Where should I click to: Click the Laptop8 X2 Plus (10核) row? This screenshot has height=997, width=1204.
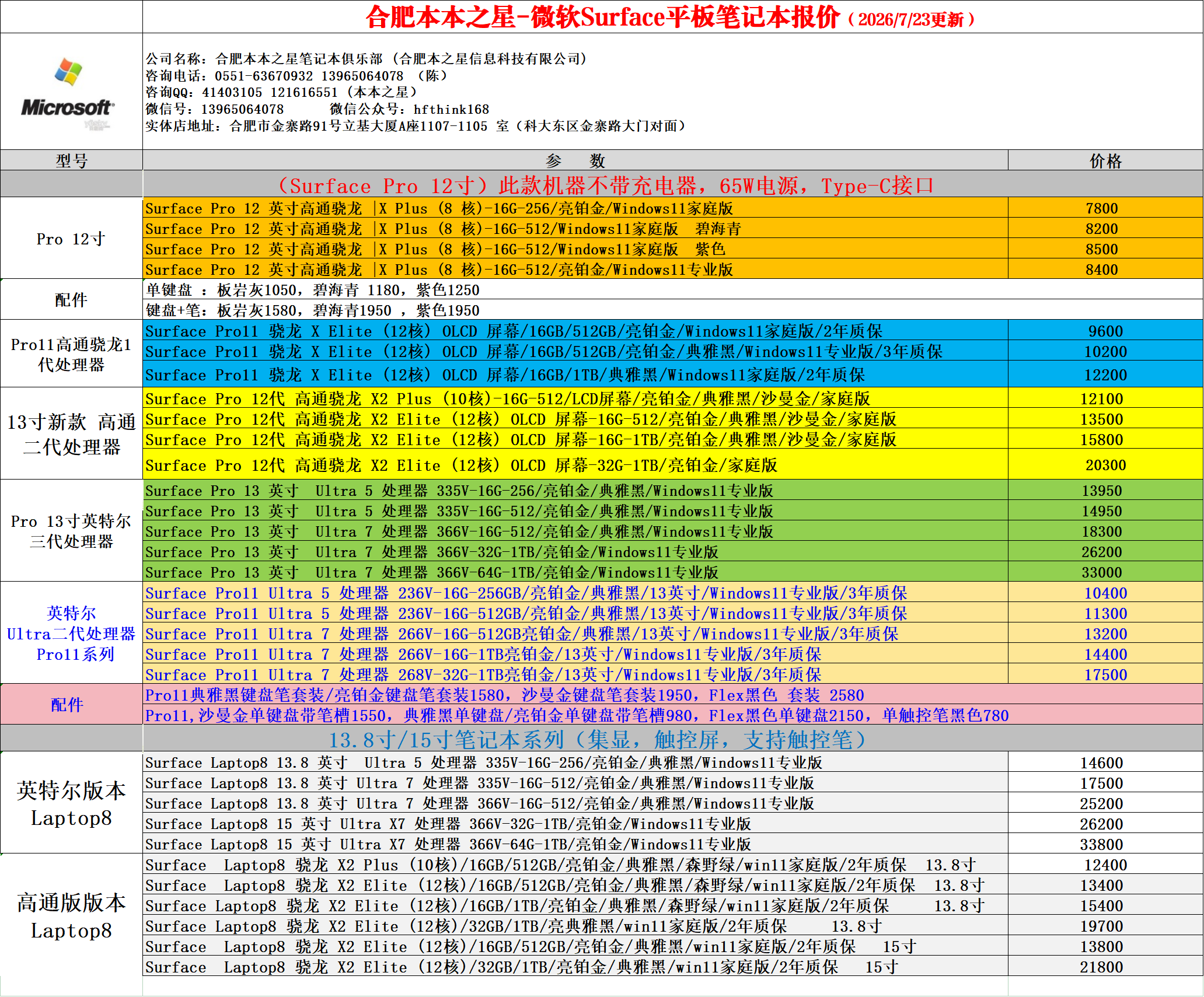[575, 865]
